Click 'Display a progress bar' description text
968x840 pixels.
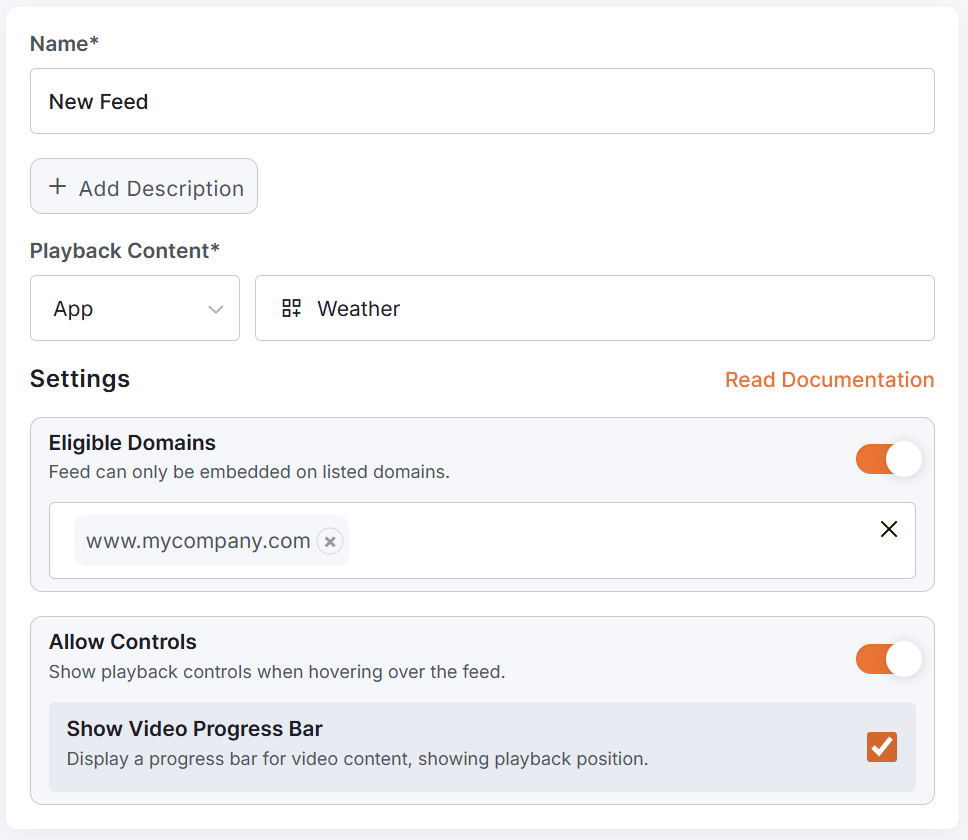pos(357,759)
